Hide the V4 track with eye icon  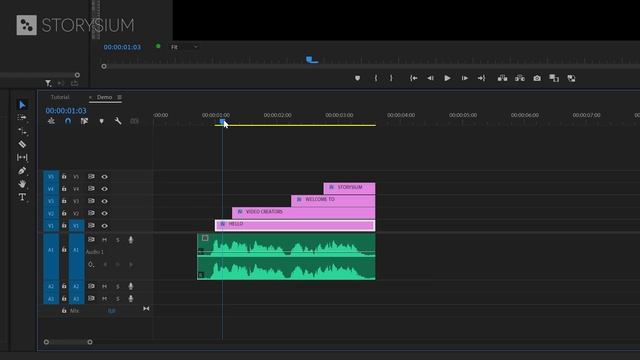coord(104,189)
